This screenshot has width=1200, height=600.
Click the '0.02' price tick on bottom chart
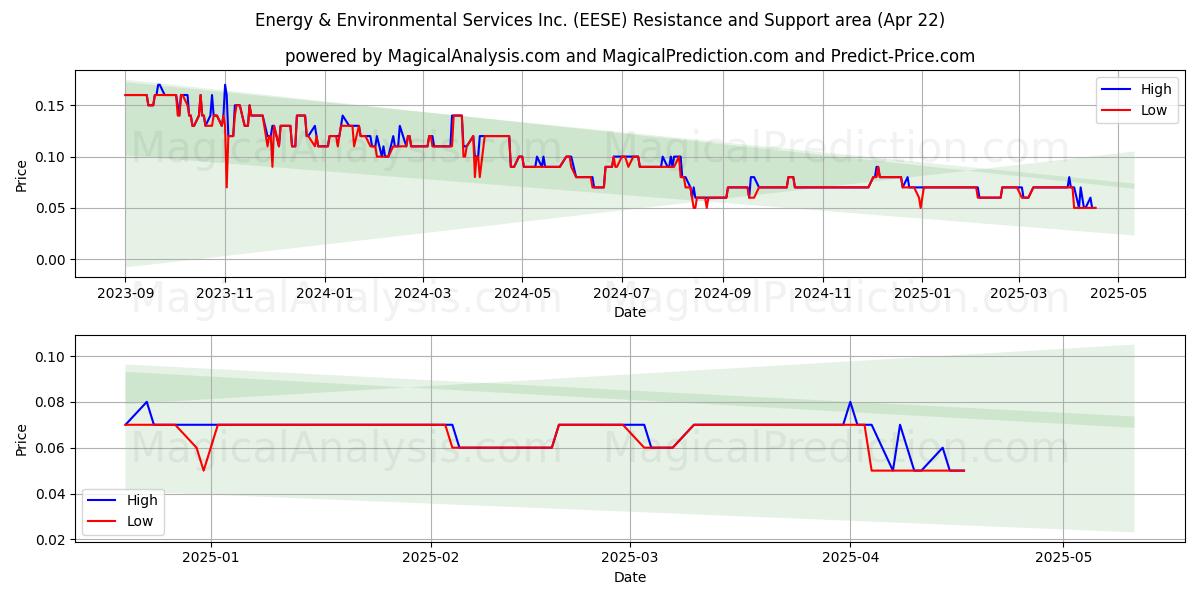[50, 540]
